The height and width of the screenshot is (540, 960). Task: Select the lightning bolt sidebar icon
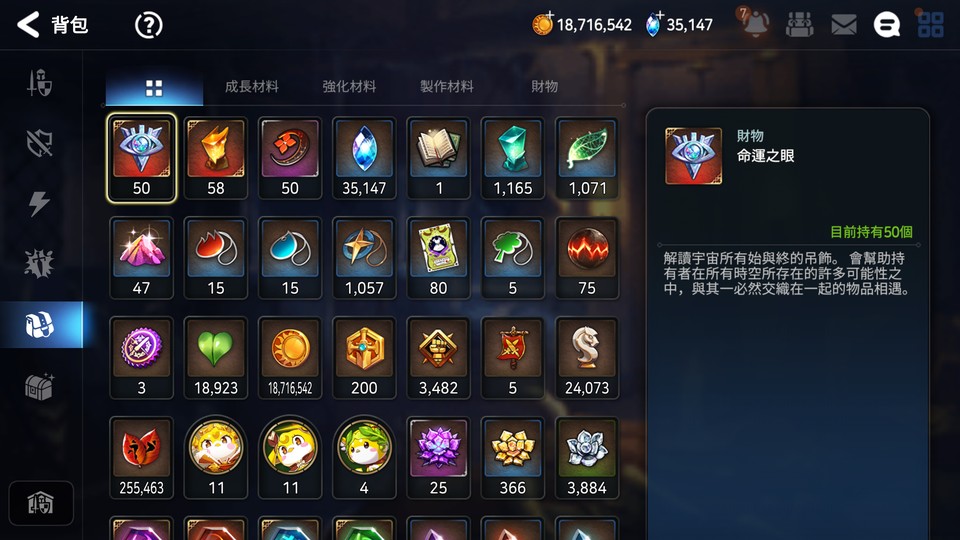pos(39,203)
